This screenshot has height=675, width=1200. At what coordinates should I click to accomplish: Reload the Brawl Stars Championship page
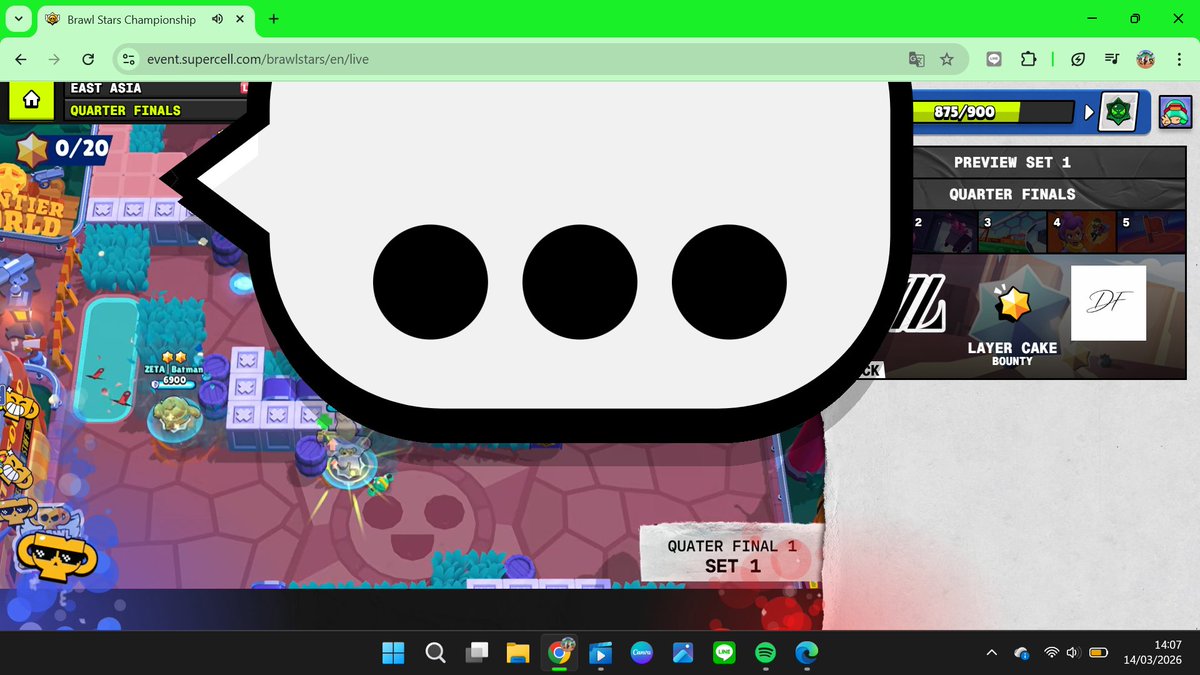click(88, 59)
